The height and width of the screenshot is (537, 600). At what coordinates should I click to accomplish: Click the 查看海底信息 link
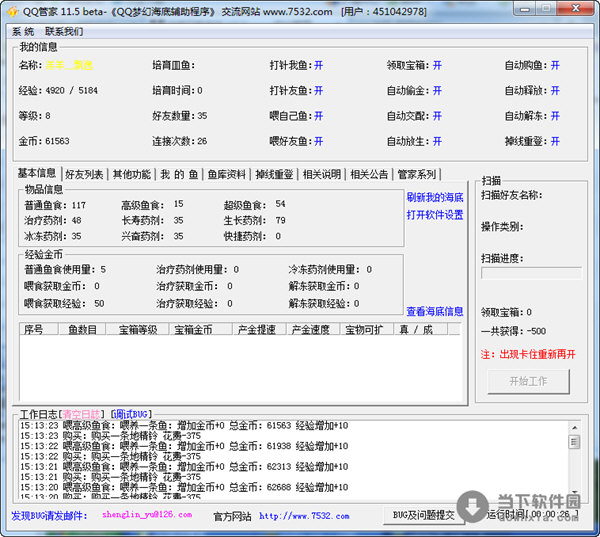pos(435,312)
